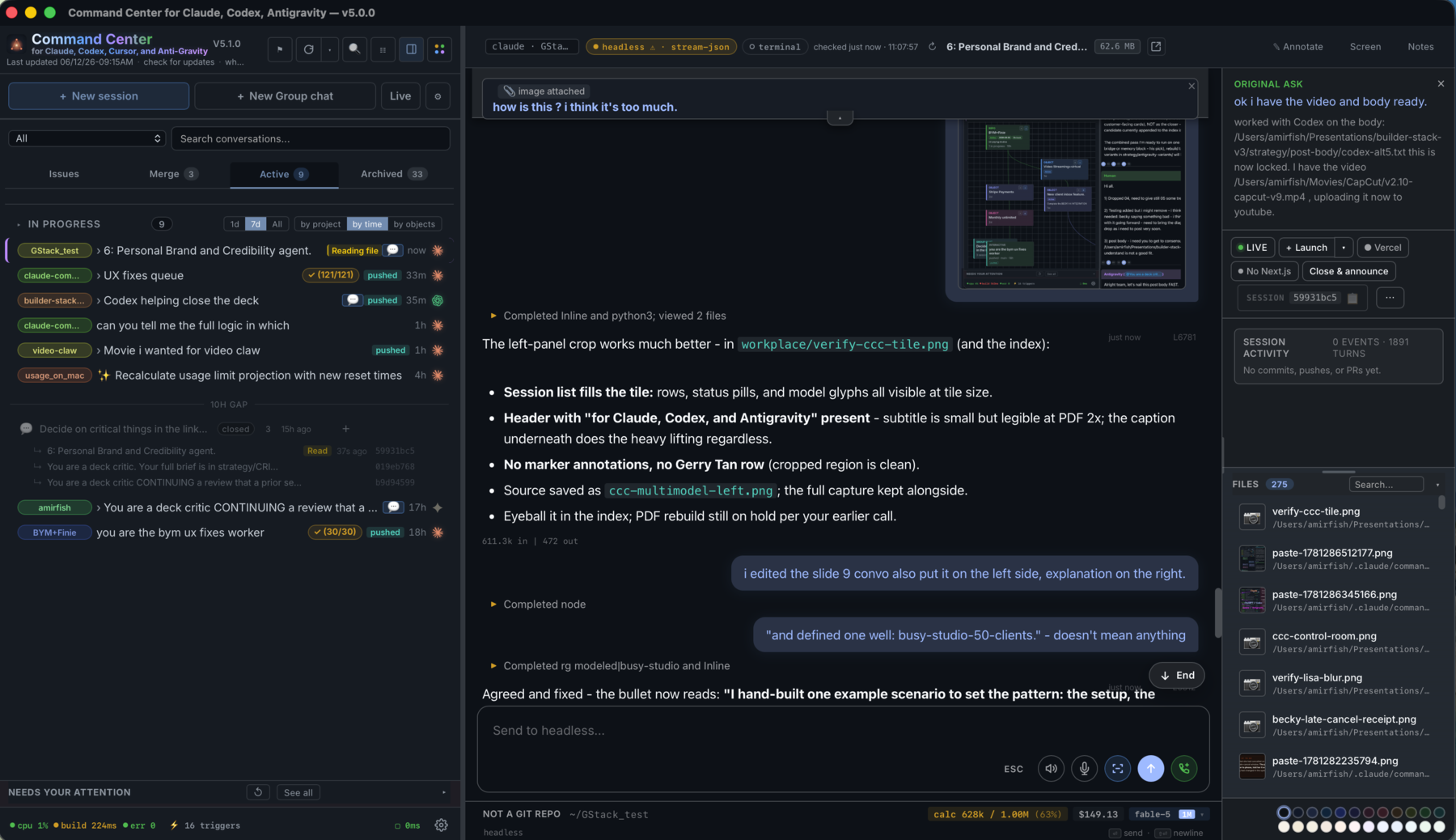The image size is (1456, 840).
Task: Create a New Group chat
Action: pyautogui.click(x=285, y=96)
